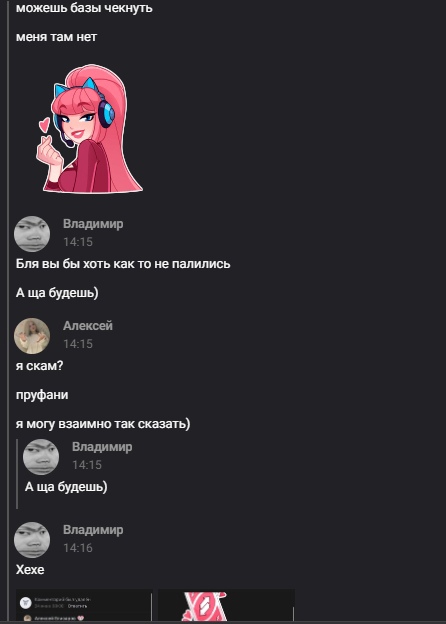Image resolution: width=446 pixels, height=624 pixels.
Task: Select the message 'меня там нет'
Action: (56, 37)
